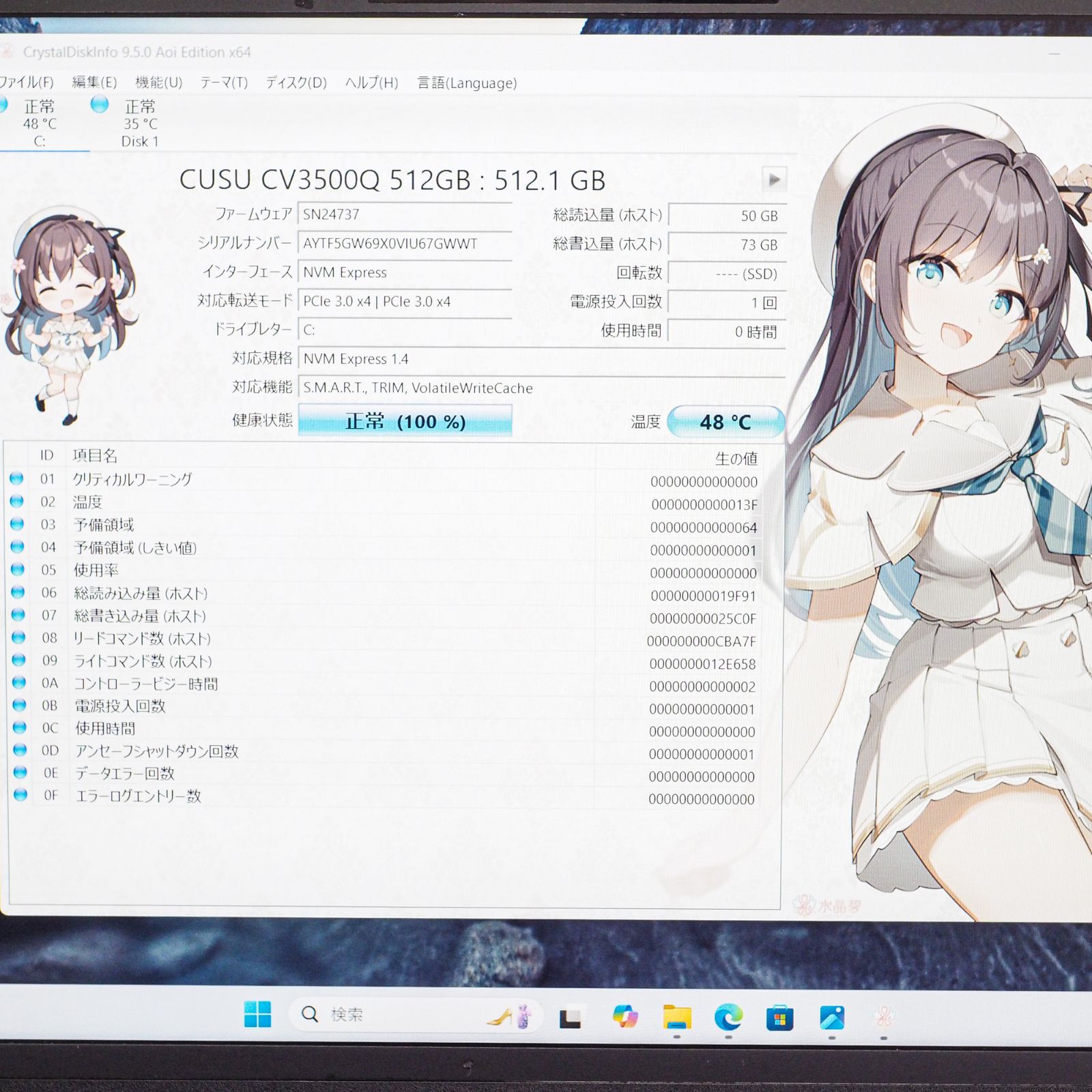Open the 機能(U) menu
The height and width of the screenshot is (1092, 1092).
click(x=159, y=83)
